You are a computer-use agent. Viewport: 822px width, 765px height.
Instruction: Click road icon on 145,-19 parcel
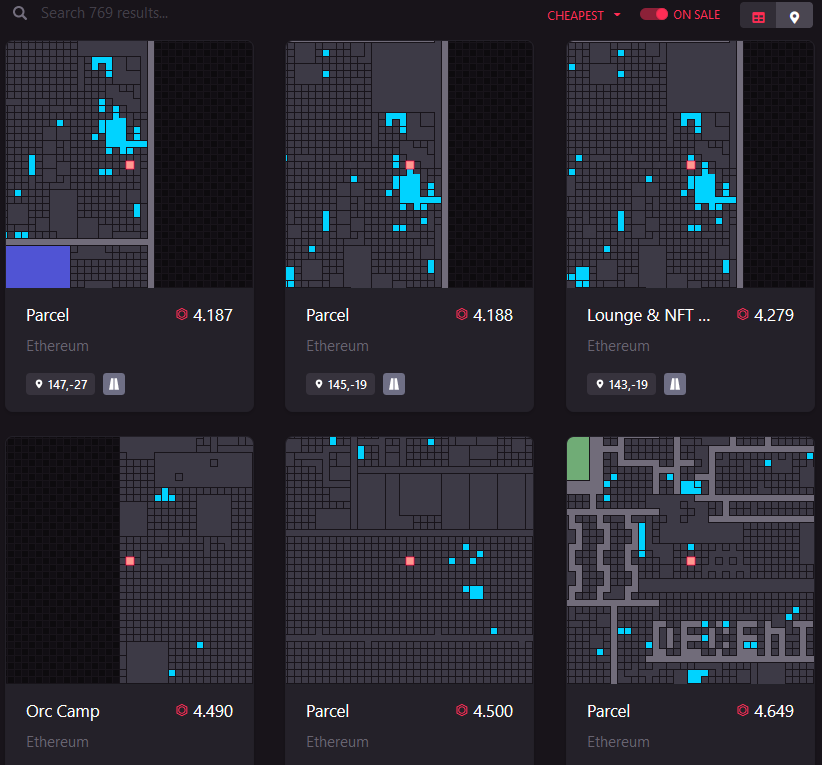pyautogui.click(x=394, y=384)
